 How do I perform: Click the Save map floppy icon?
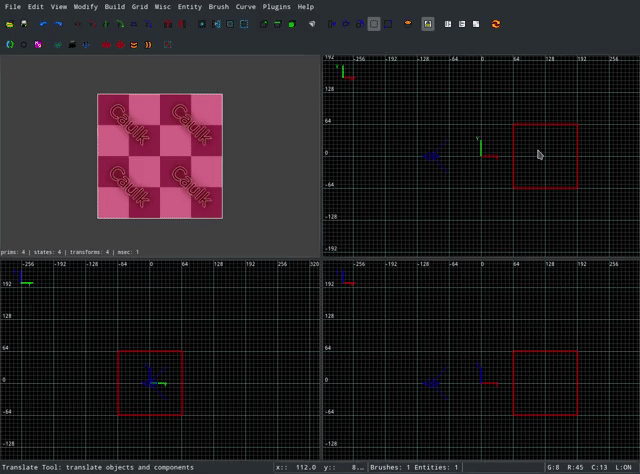tap(24, 24)
